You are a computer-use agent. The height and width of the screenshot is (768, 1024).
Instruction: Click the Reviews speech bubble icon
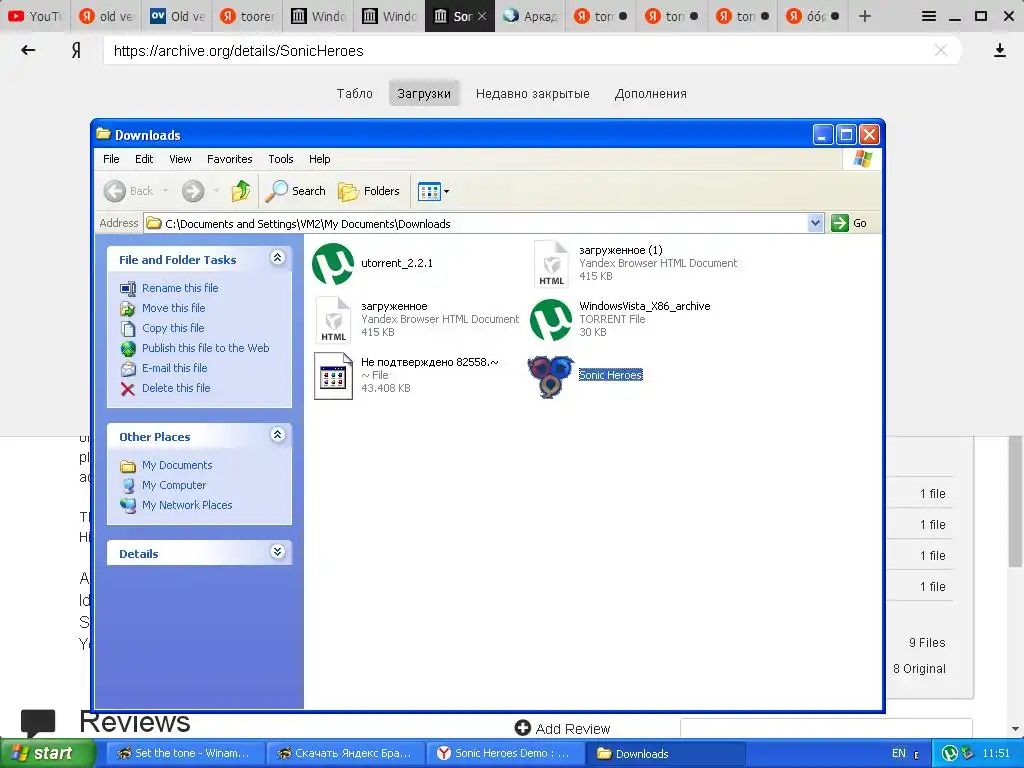38,724
